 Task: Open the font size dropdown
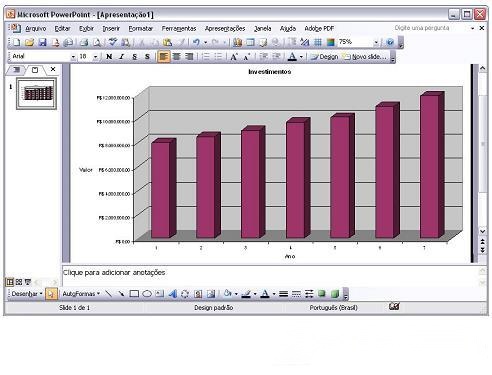95,57
